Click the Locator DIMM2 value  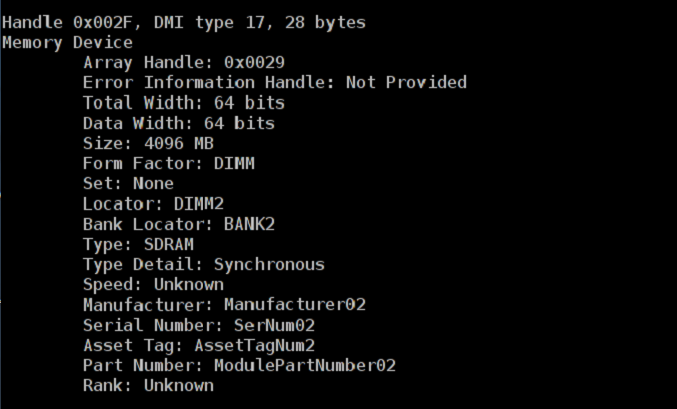pos(199,204)
